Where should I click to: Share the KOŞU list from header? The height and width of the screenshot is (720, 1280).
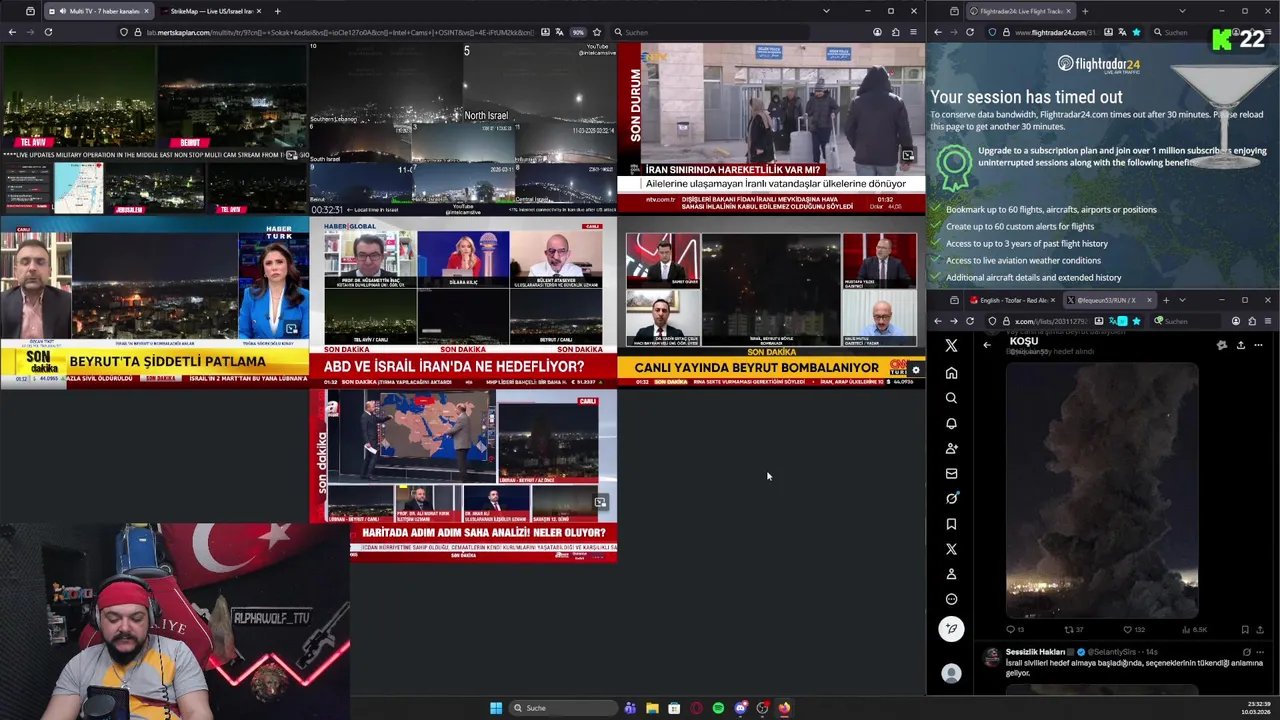1240,345
